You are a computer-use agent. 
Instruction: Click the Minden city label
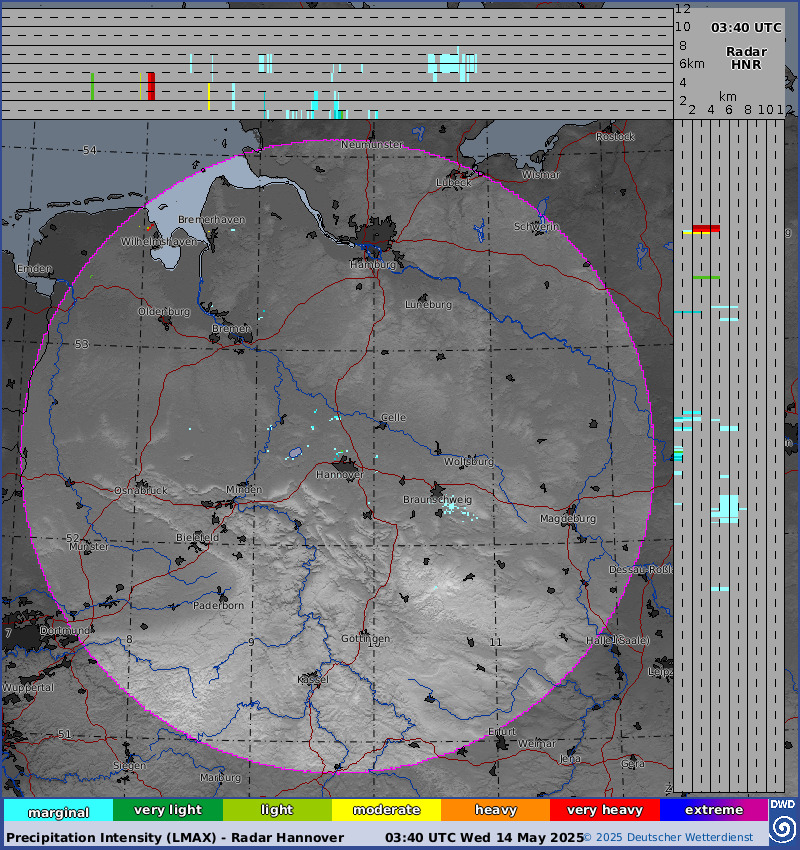[244, 490]
